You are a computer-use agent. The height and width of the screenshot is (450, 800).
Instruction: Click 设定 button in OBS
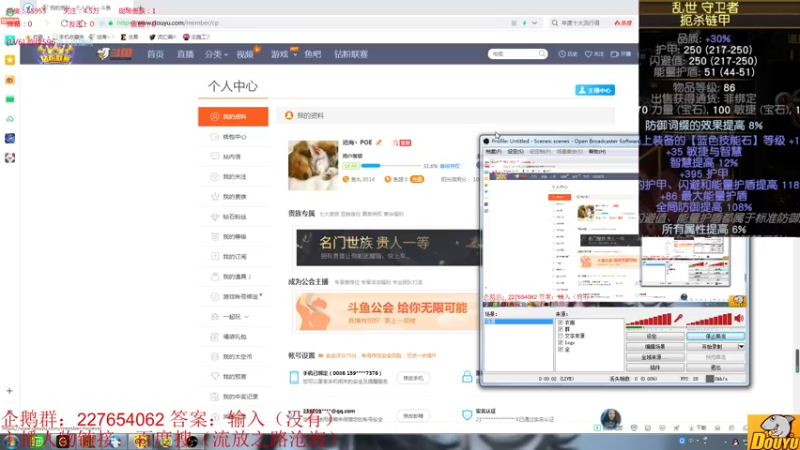click(x=655, y=337)
